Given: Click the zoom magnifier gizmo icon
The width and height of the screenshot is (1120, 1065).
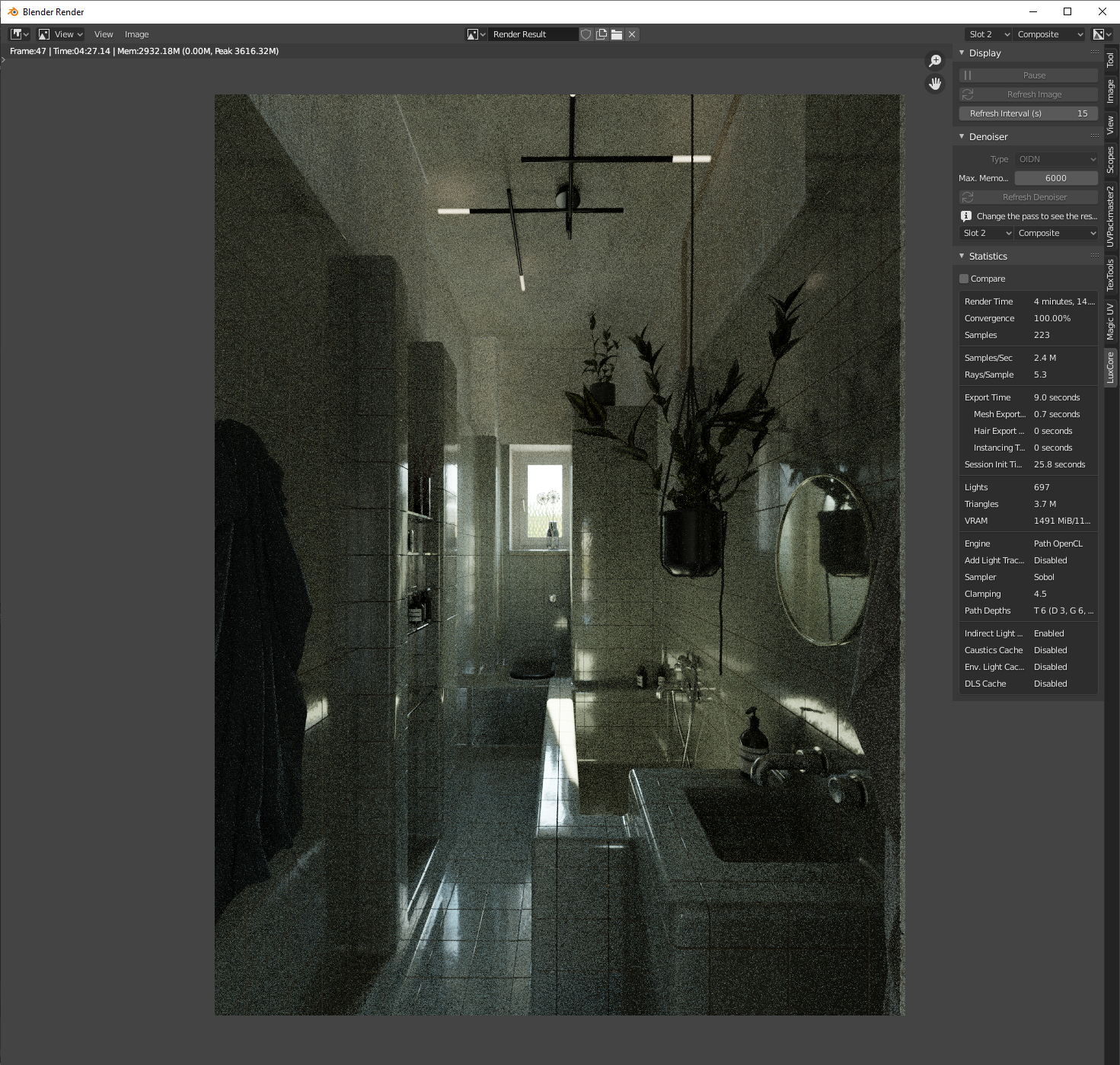Looking at the screenshot, I should 935,61.
